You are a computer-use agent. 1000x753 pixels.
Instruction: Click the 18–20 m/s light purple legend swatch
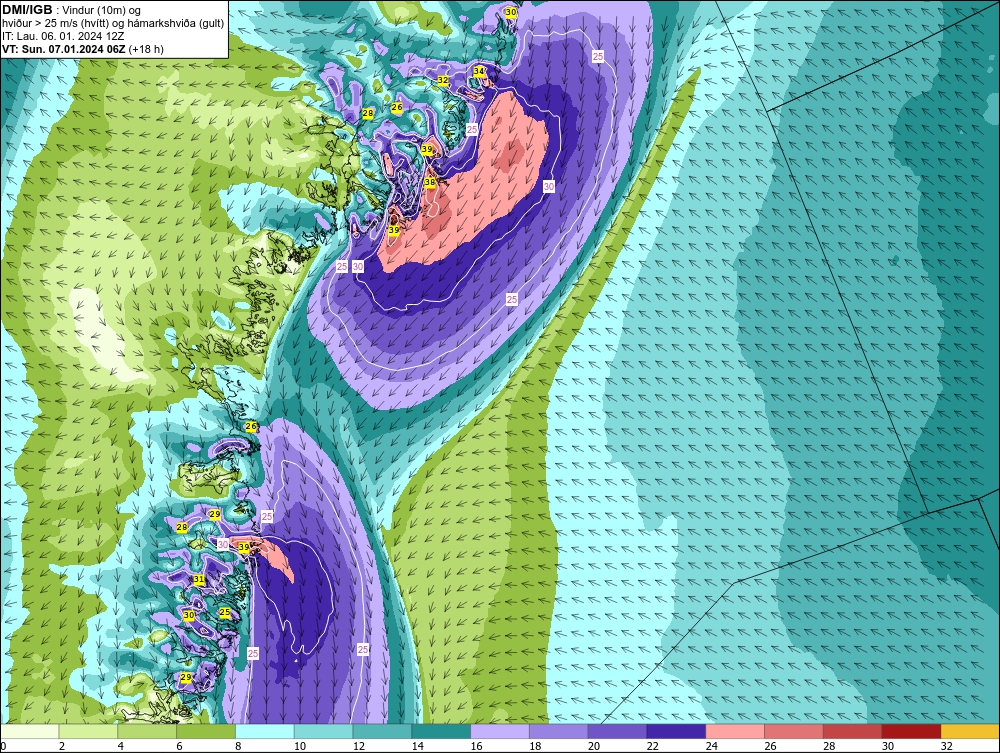[559, 731]
